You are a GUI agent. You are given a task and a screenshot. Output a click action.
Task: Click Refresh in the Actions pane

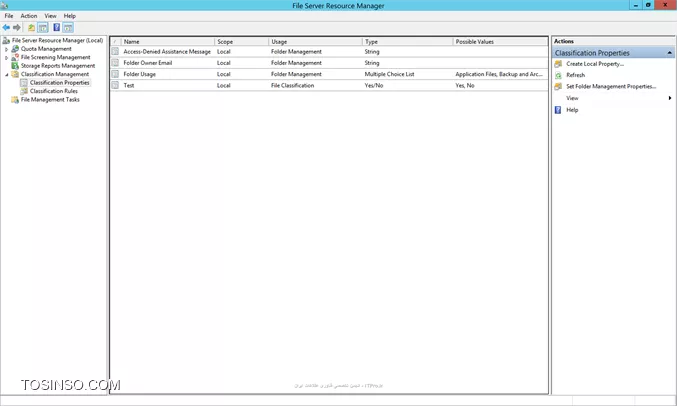(576, 75)
